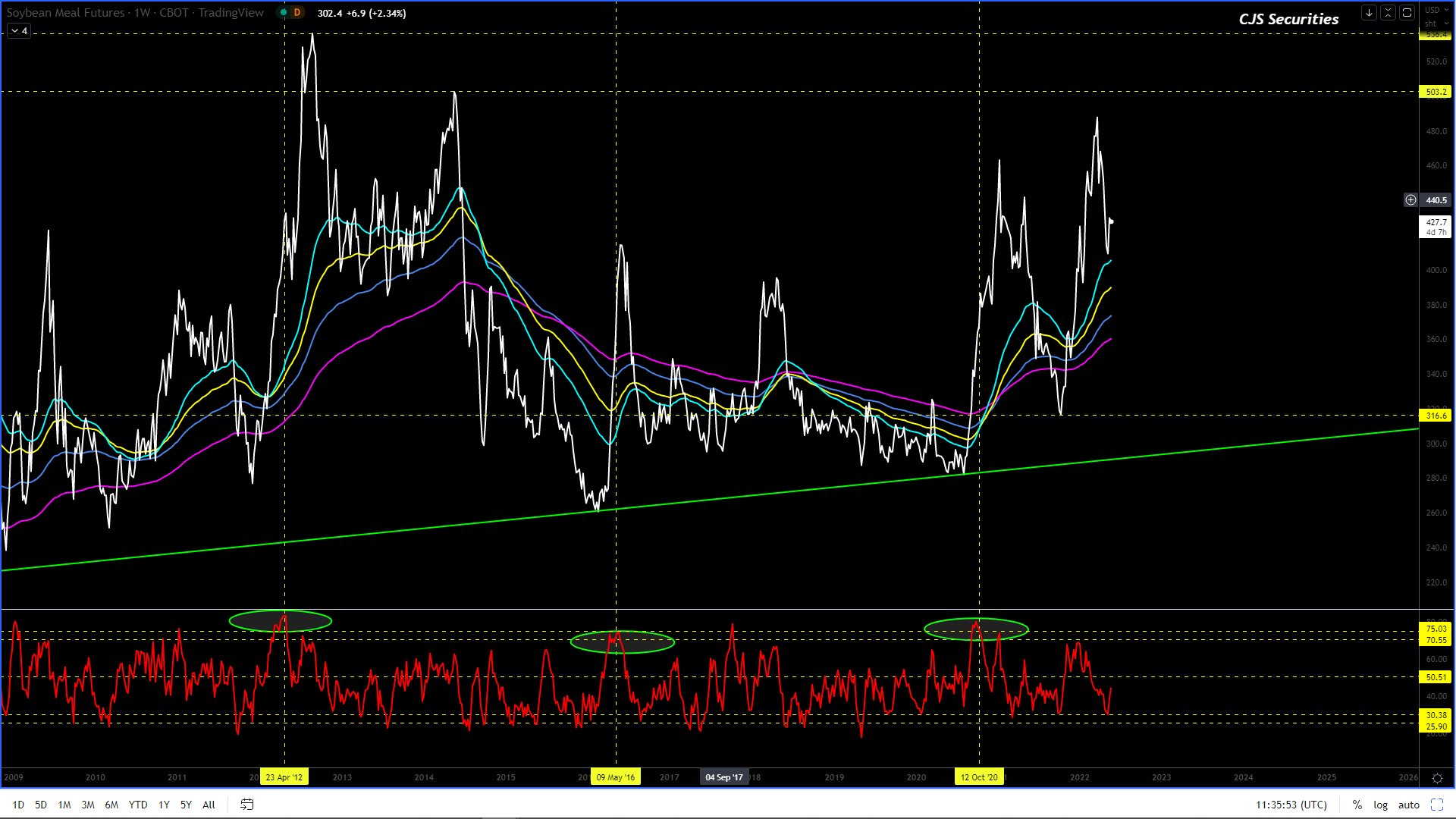The width and height of the screenshot is (1456, 819).
Task: Open the Go to date calendar icon
Action: [x=247, y=805]
